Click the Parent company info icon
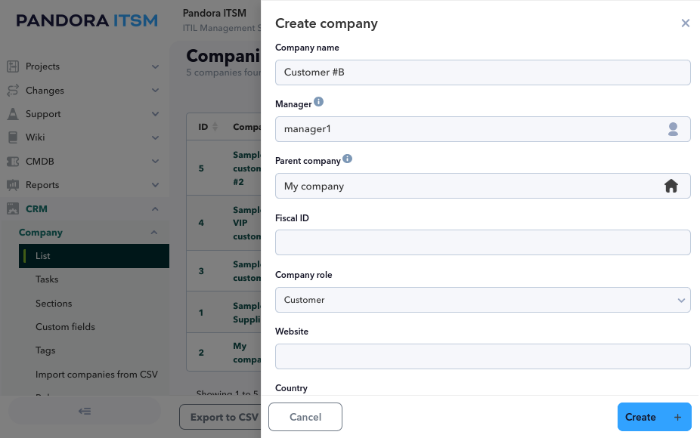This screenshot has width=700, height=438. click(x=347, y=159)
